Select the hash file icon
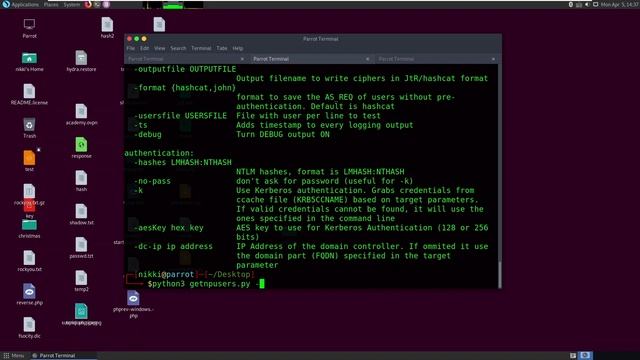The height and width of the screenshot is (360, 640). [81, 178]
